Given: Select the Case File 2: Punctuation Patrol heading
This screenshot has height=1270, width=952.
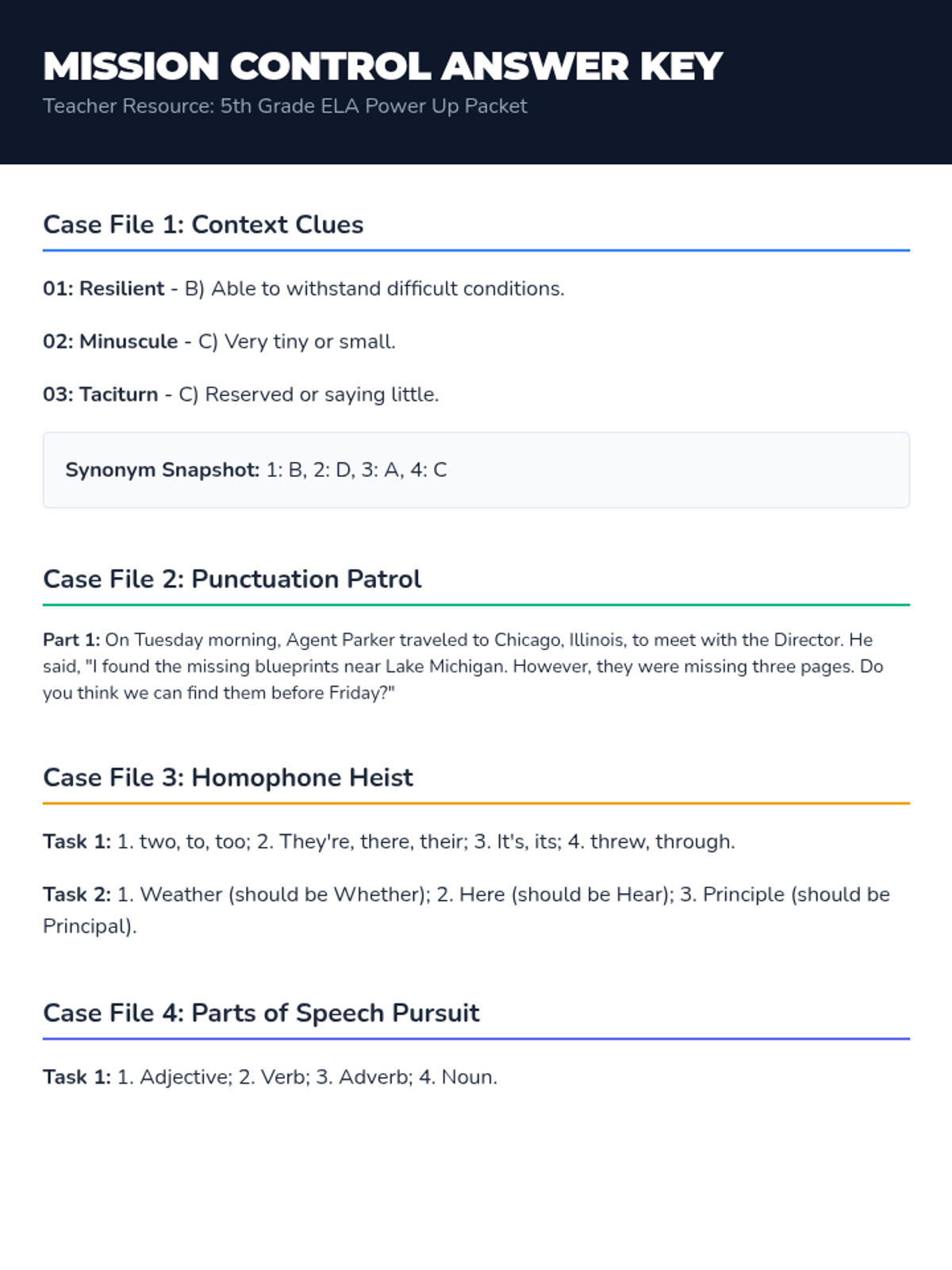Looking at the screenshot, I should [232, 579].
